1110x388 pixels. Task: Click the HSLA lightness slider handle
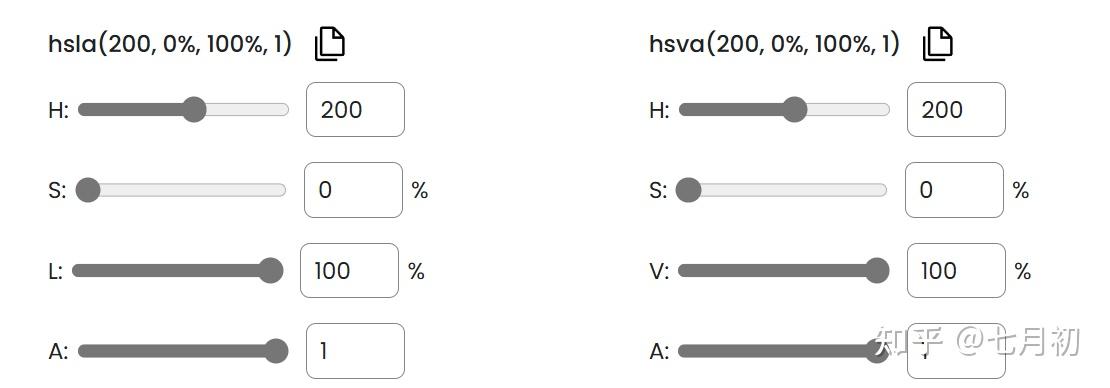(270, 270)
